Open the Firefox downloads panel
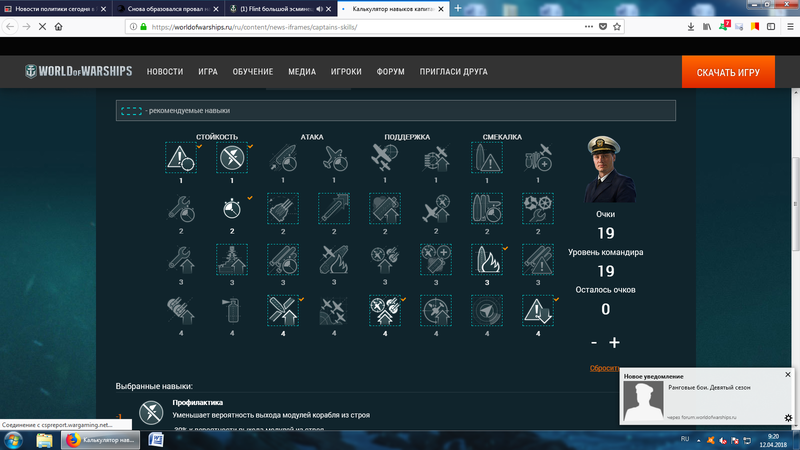This screenshot has width=800, height=450. coord(690,27)
